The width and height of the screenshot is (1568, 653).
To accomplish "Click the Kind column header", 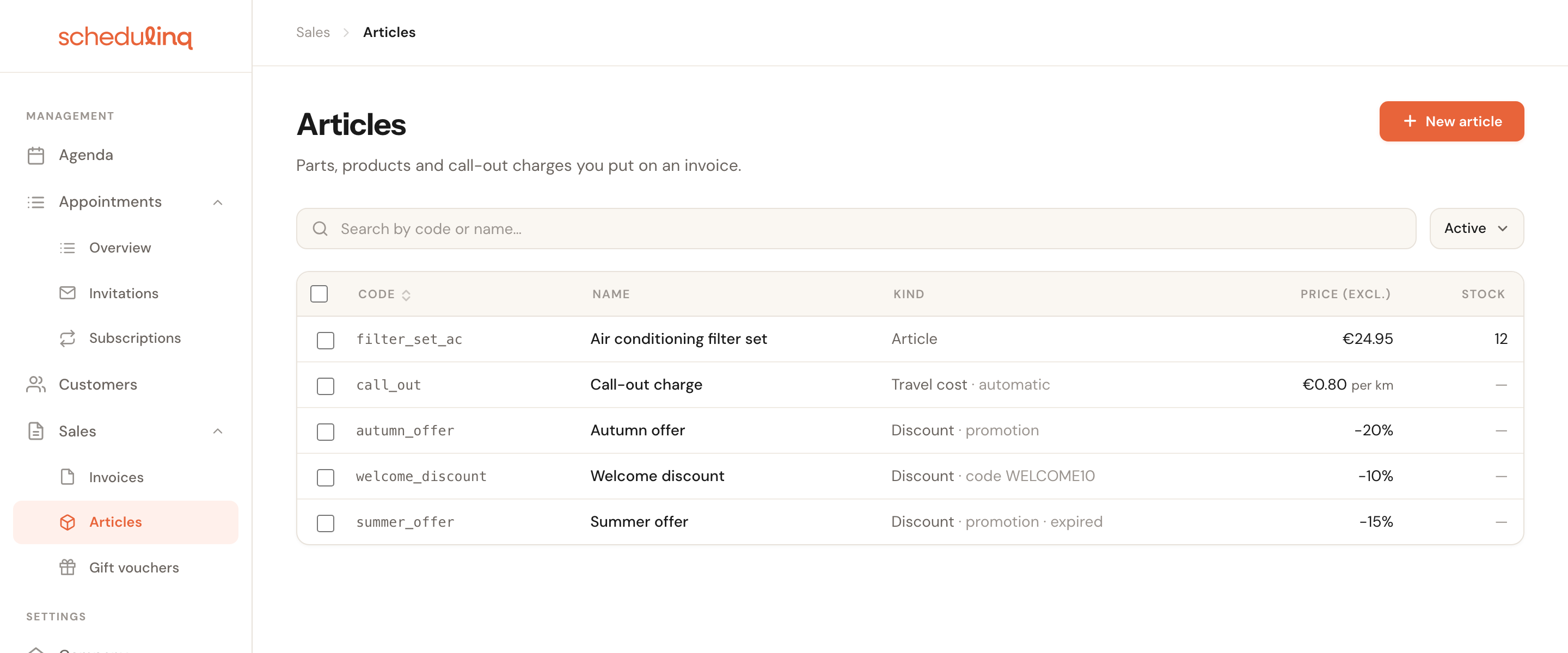I will pos(908,294).
